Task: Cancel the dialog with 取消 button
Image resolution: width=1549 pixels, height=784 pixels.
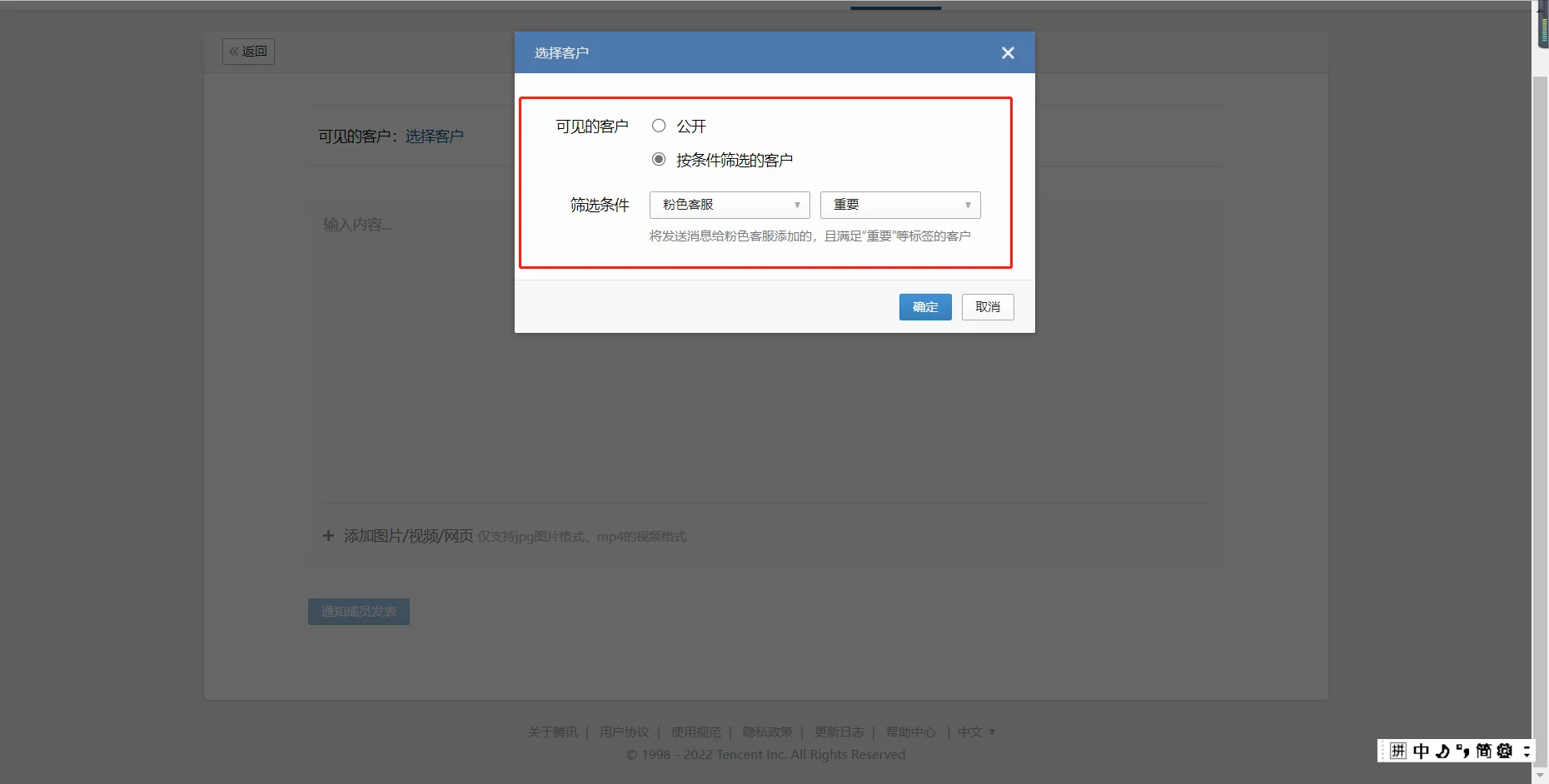Action: [988, 307]
